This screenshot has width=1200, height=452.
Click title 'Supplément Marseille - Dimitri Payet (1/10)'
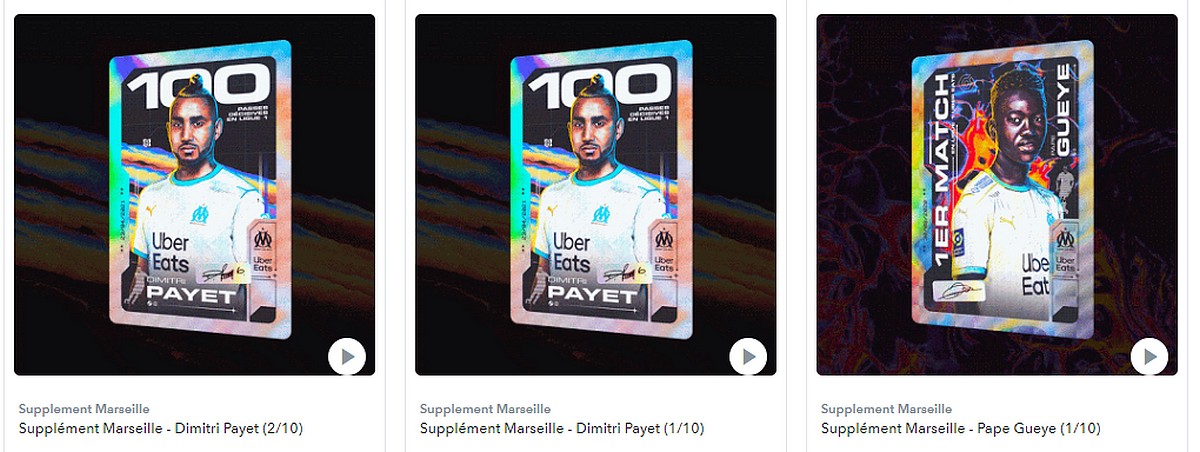(x=562, y=429)
